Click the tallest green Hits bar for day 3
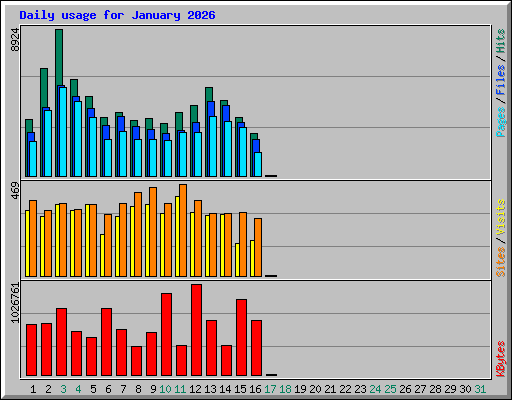Screen dimensions: 512x400 [x=59, y=57]
